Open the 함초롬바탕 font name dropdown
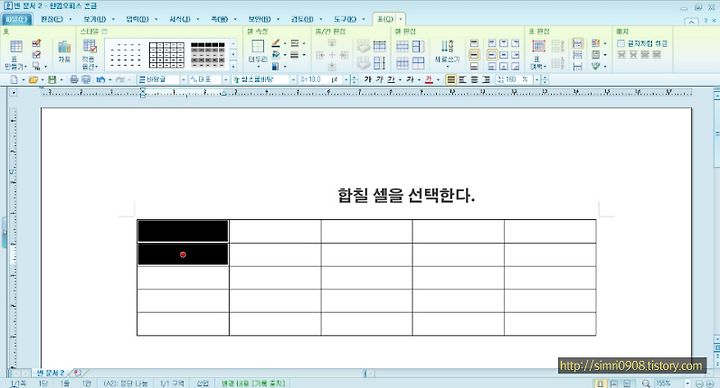The image size is (720, 388). 293,79
